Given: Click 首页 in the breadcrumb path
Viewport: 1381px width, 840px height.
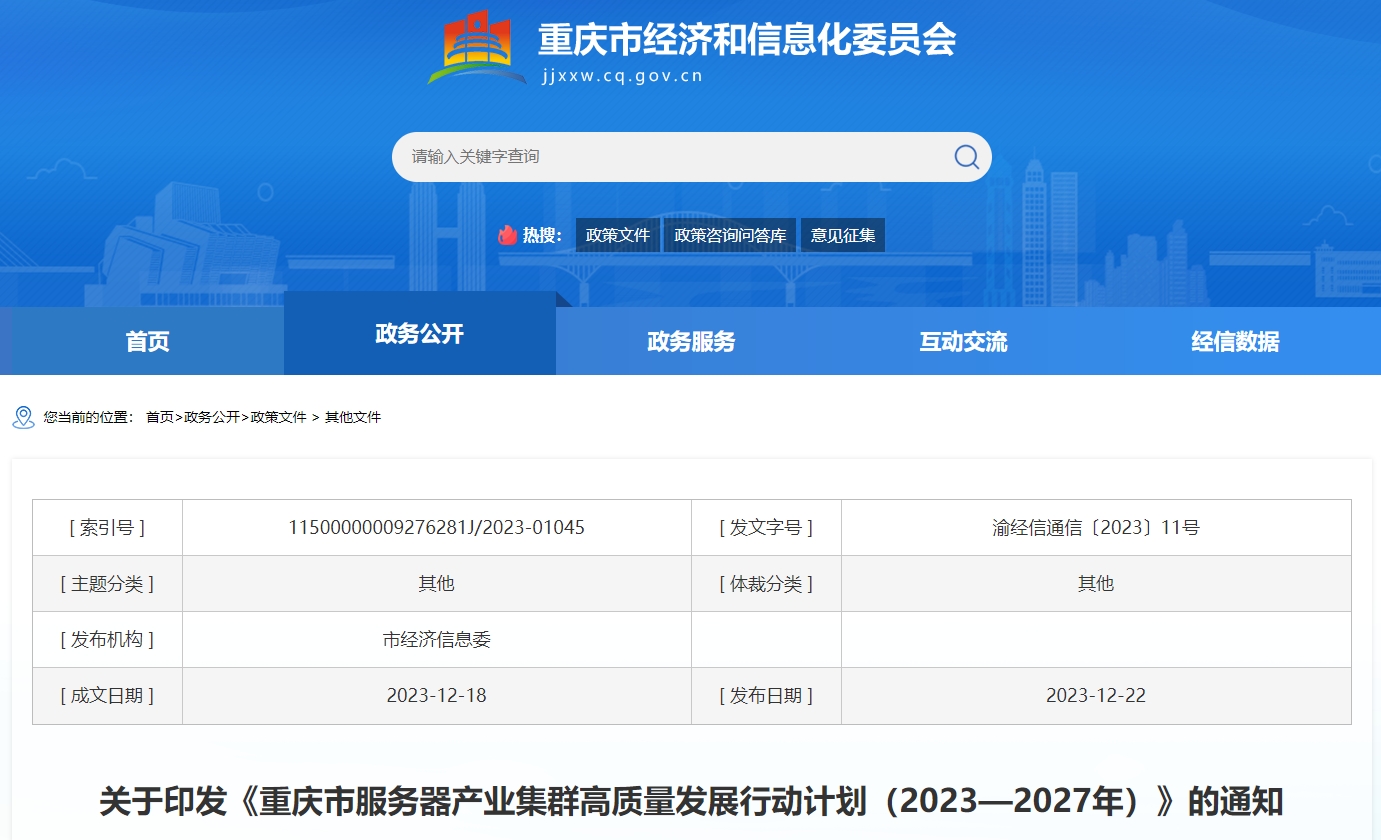Looking at the screenshot, I should 160,417.
